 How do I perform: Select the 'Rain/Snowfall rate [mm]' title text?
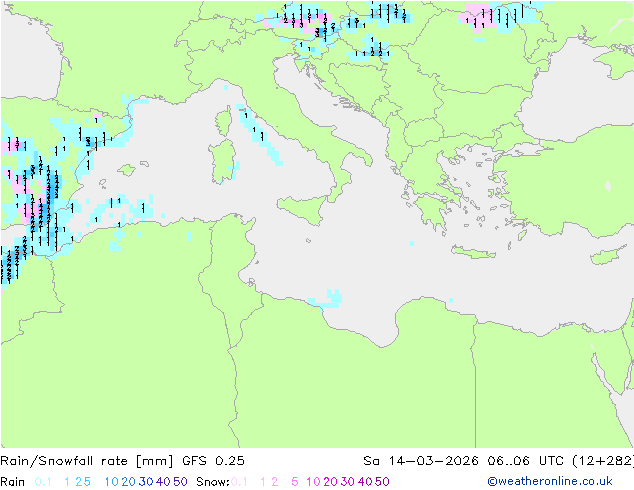87,461
